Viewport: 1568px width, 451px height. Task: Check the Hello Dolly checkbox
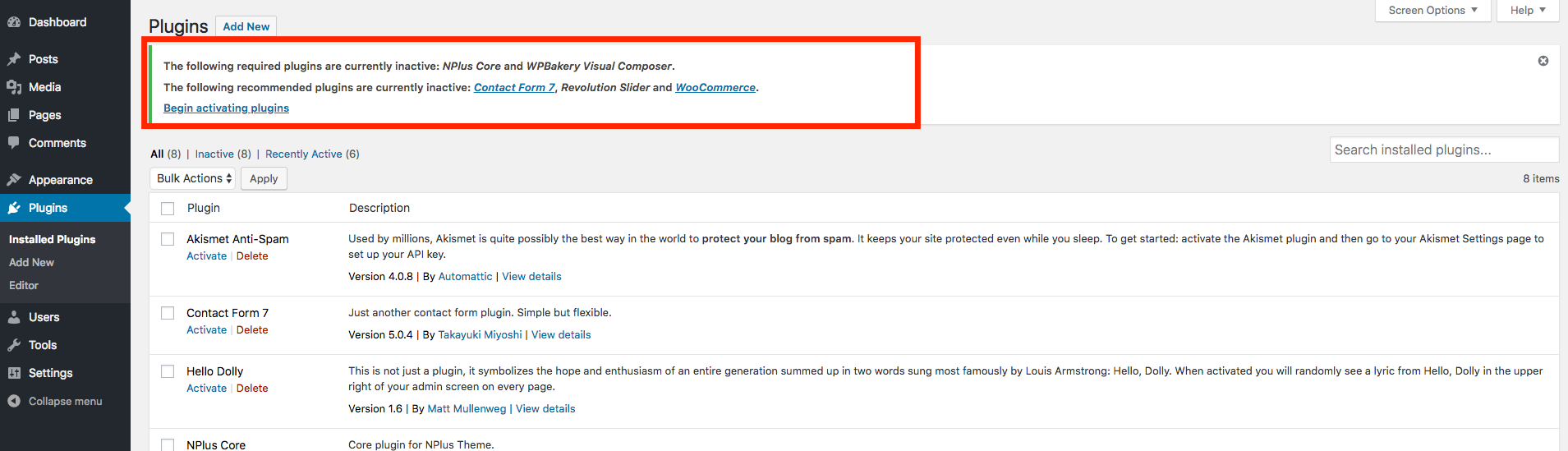(x=168, y=371)
